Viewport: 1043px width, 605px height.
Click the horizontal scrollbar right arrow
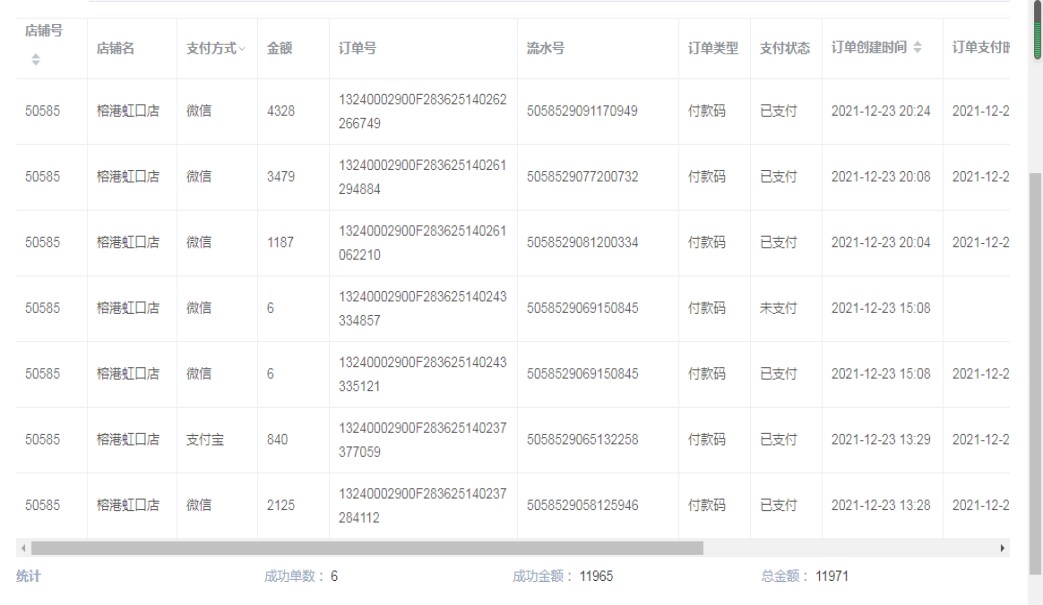tap(1003, 549)
